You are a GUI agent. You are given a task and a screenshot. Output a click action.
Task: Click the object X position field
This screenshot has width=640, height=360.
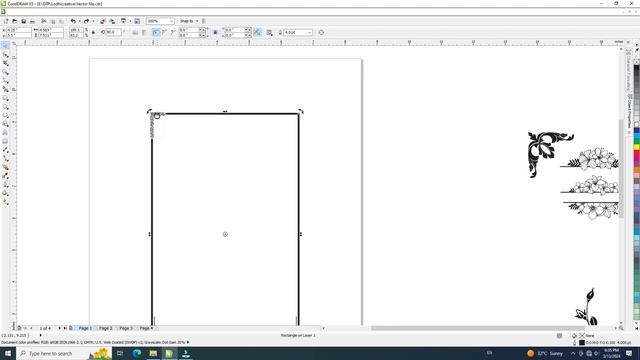[19, 30]
